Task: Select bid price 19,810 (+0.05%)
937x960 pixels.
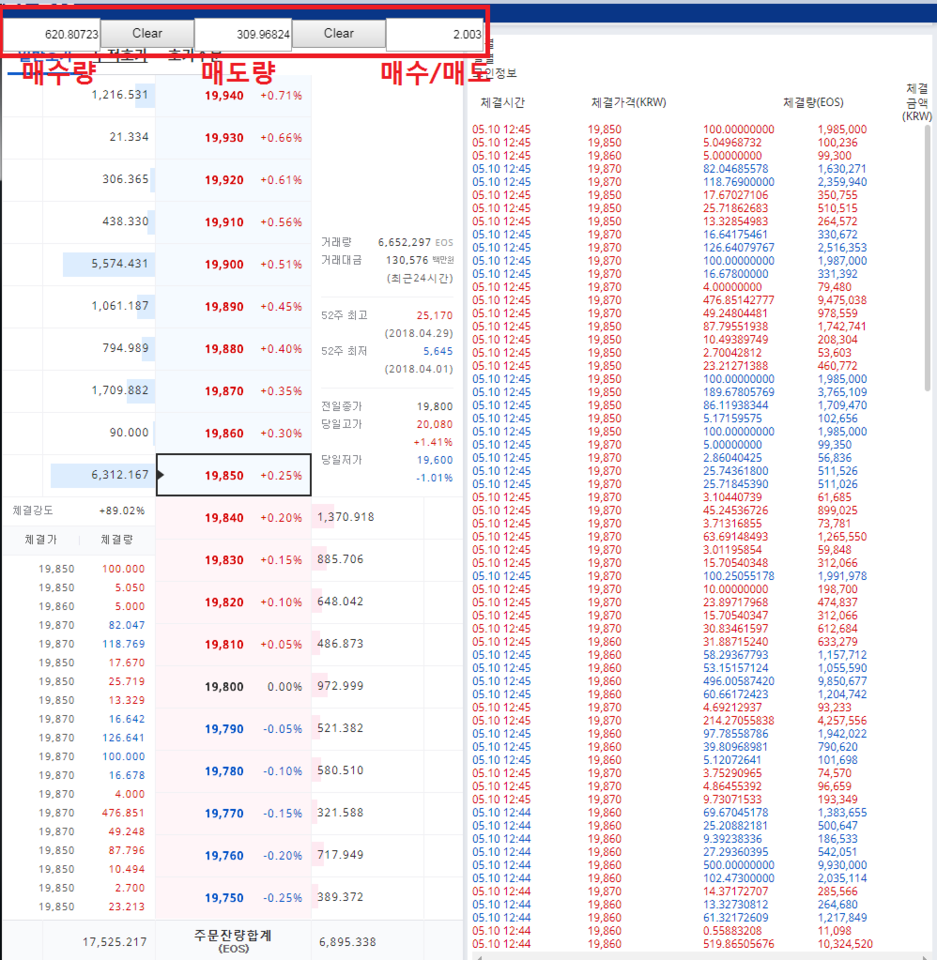Action: click(x=234, y=645)
